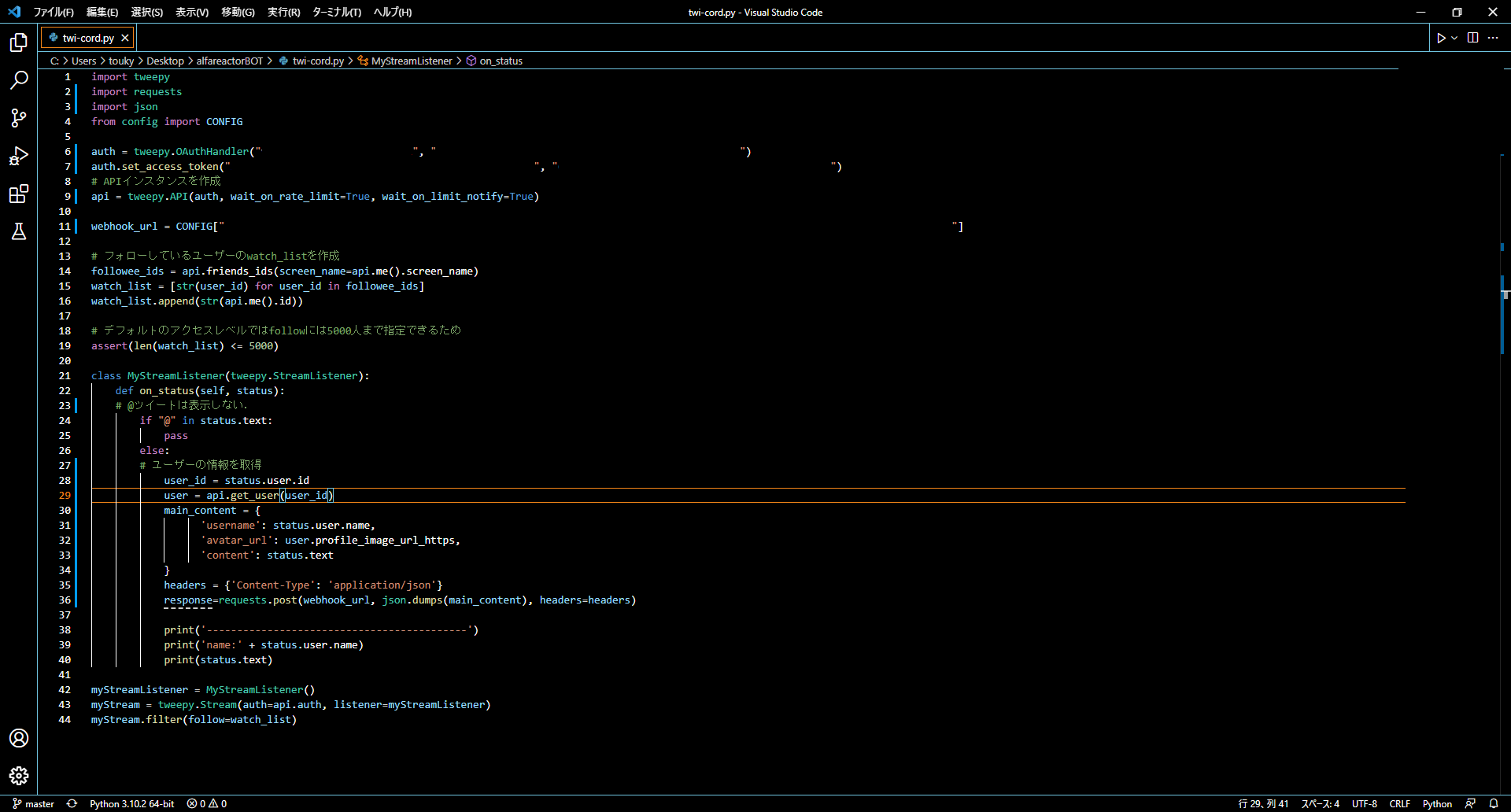Open the Source Control icon

[x=19, y=118]
